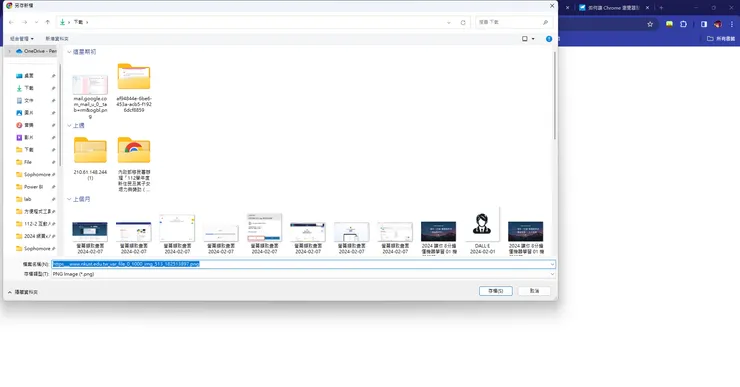
Task: Toggle Chrome's side panel icon
Action: coord(704,24)
